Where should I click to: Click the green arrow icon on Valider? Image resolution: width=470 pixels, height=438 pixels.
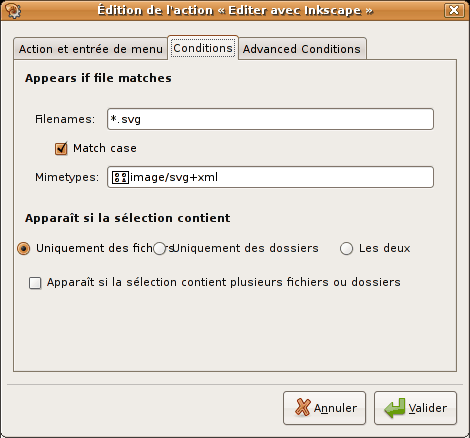(395, 407)
